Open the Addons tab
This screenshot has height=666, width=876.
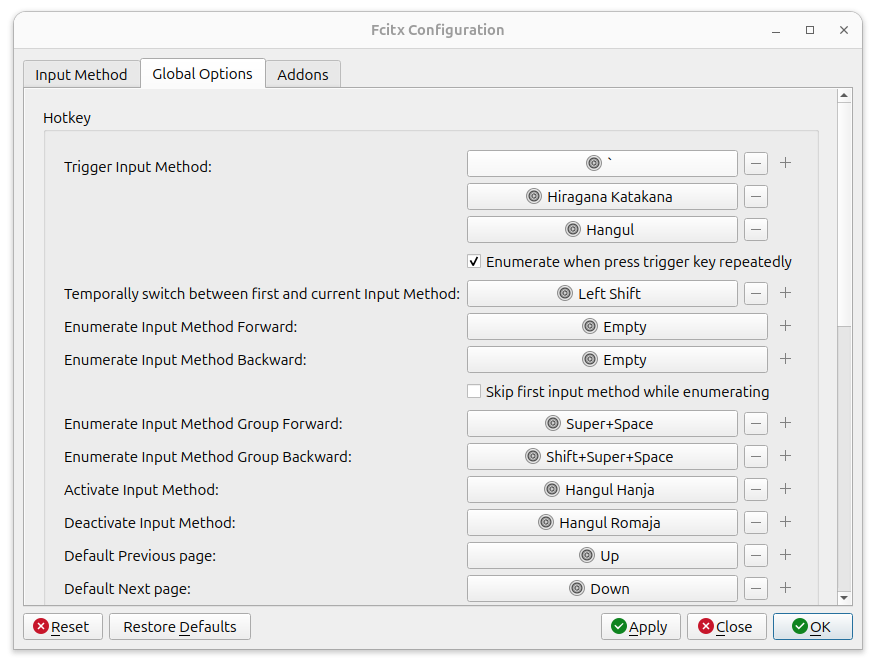[303, 74]
